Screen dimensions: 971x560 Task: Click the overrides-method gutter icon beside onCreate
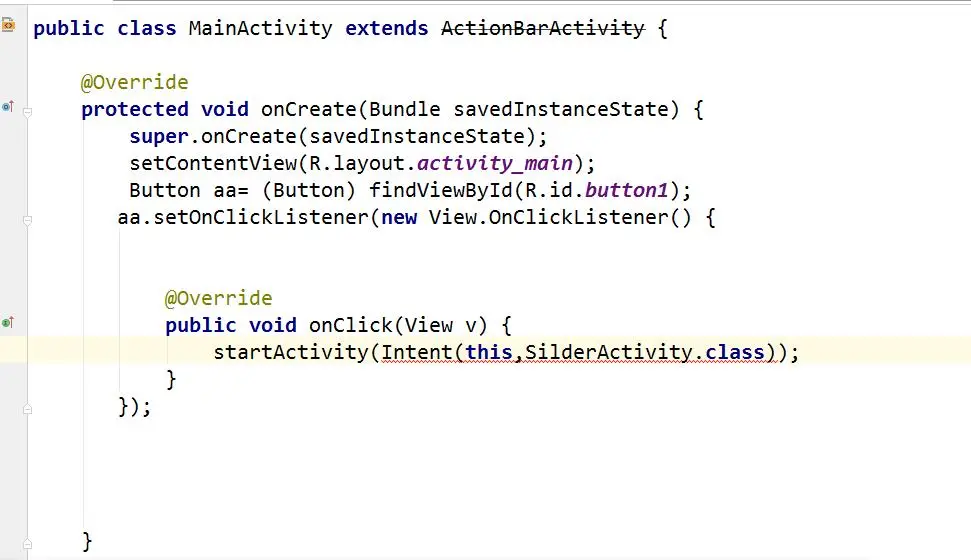8,107
